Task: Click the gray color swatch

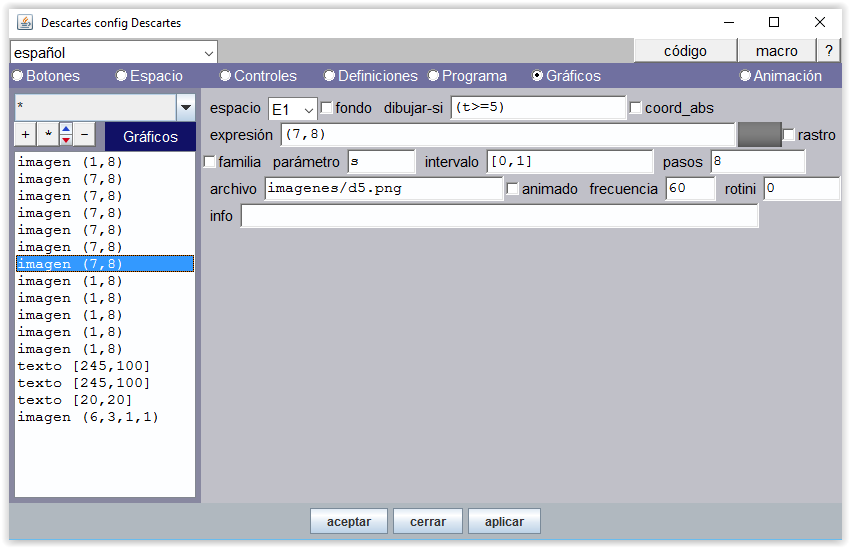Action: (x=758, y=134)
